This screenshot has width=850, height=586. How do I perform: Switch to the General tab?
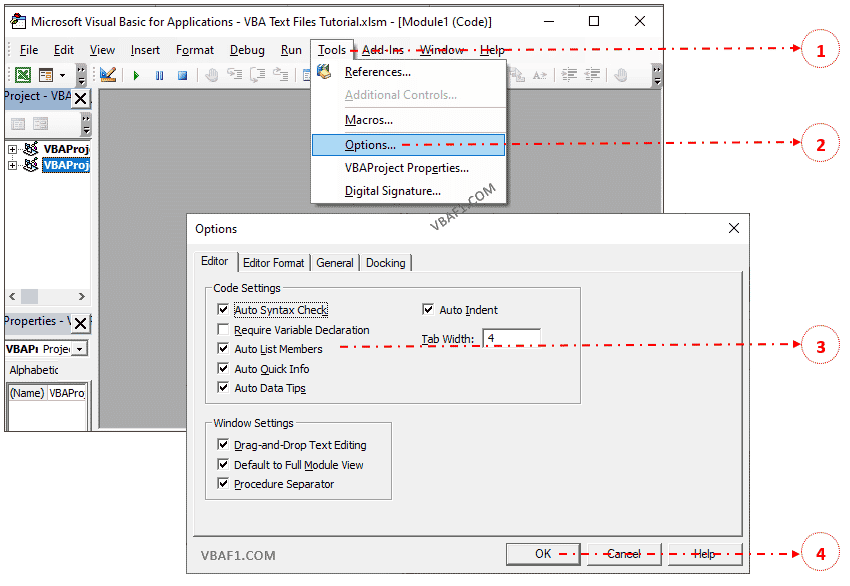(x=334, y=263)
